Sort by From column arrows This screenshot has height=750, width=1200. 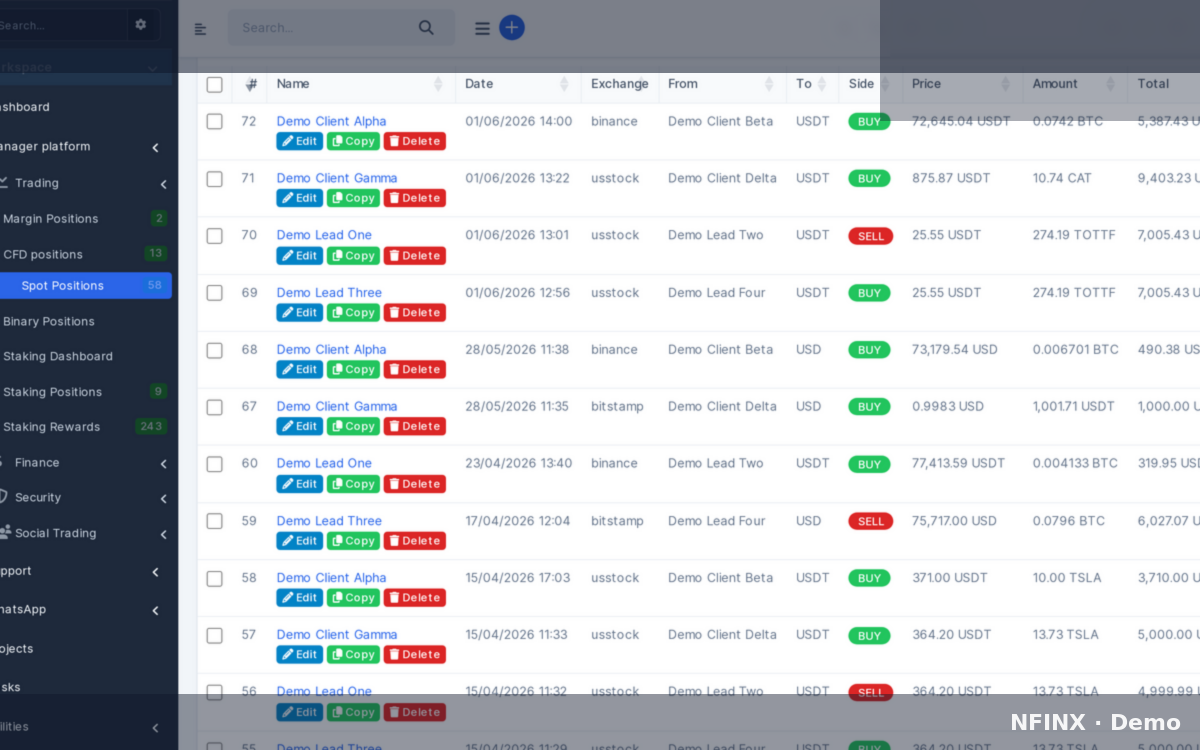click(x=769, y=84)
